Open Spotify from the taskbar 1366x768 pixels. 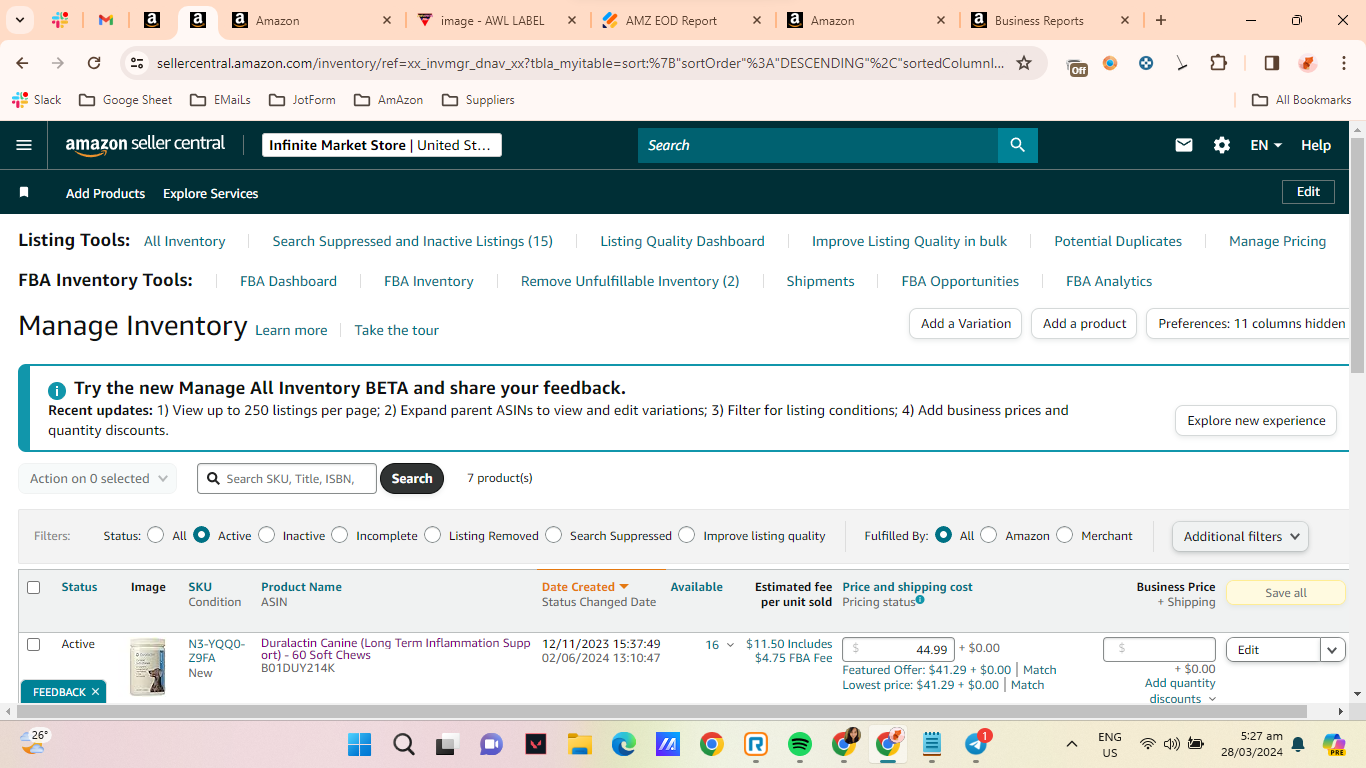(799, 744)
